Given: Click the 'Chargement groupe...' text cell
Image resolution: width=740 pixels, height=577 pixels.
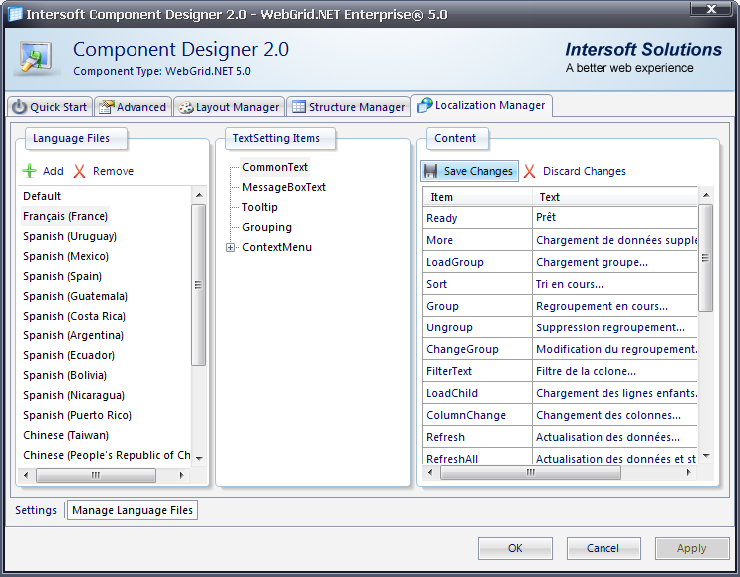Looking at the screenshot, I should coord(615,262).
